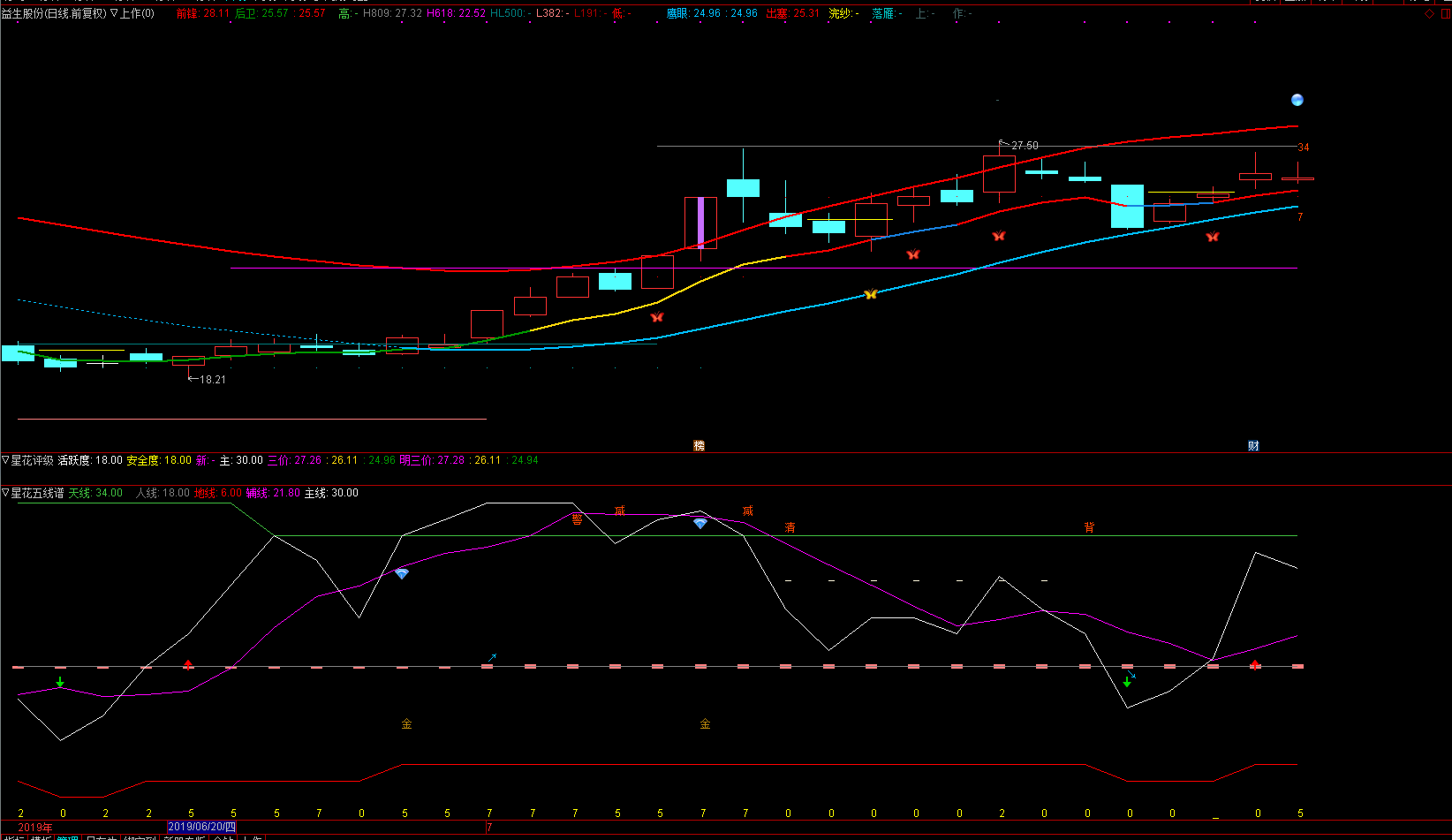Click the 榜 marker icon below chart

click(700, 445)
